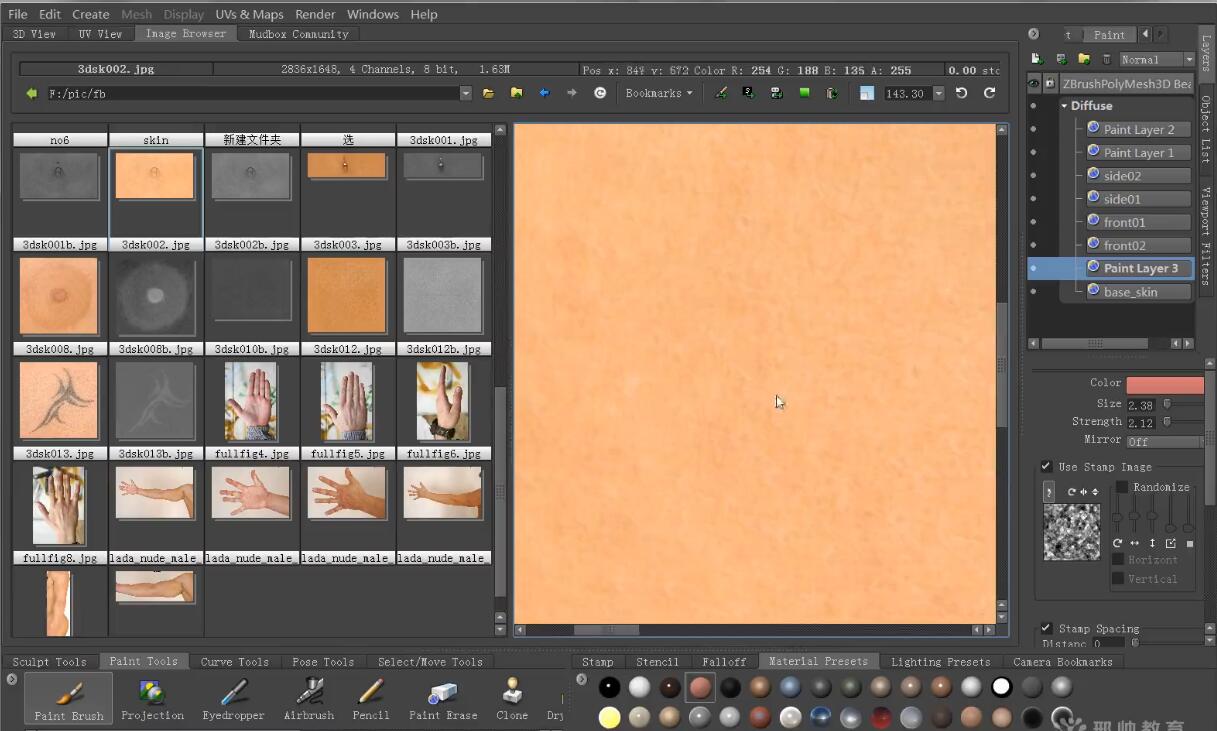This screenshot has height=731, width=1217.
Task: Enable the Randomize checkbox
Action: [1122, 487]
